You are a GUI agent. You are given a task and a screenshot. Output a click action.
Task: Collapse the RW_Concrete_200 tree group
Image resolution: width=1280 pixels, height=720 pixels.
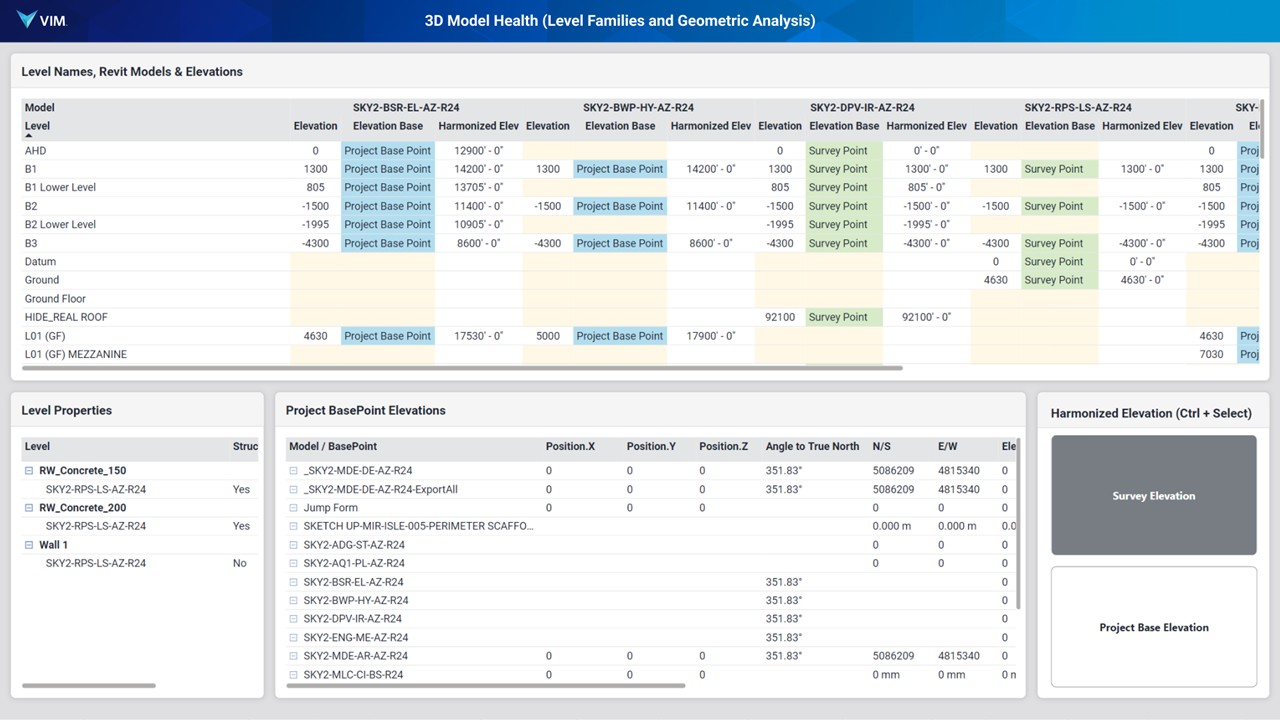tap(30, 508)
